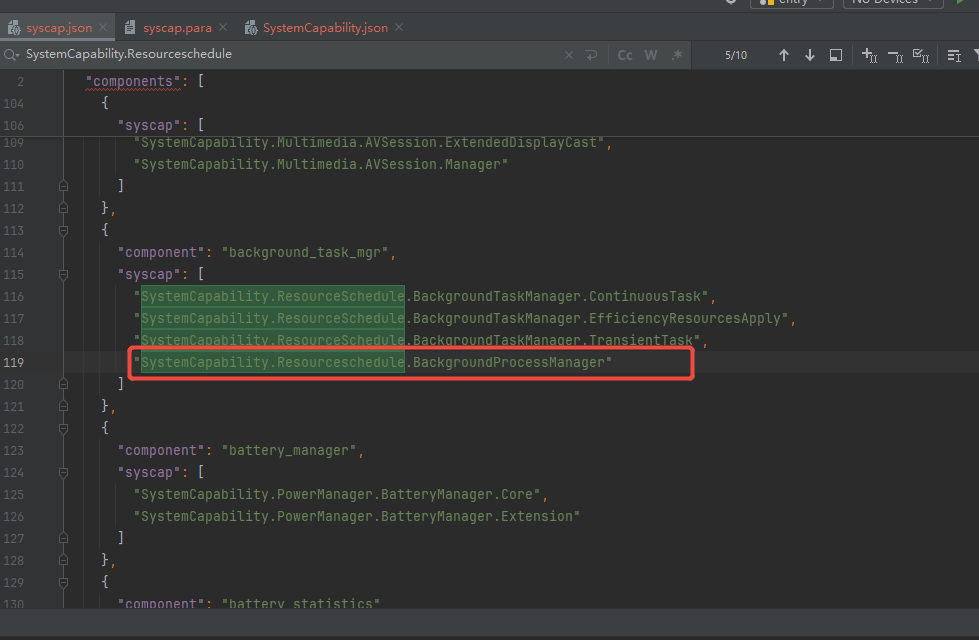This screenshot has width=979, height=640.
Task: Click line number 116 in gutter
Action: click(x=14, y=296)
